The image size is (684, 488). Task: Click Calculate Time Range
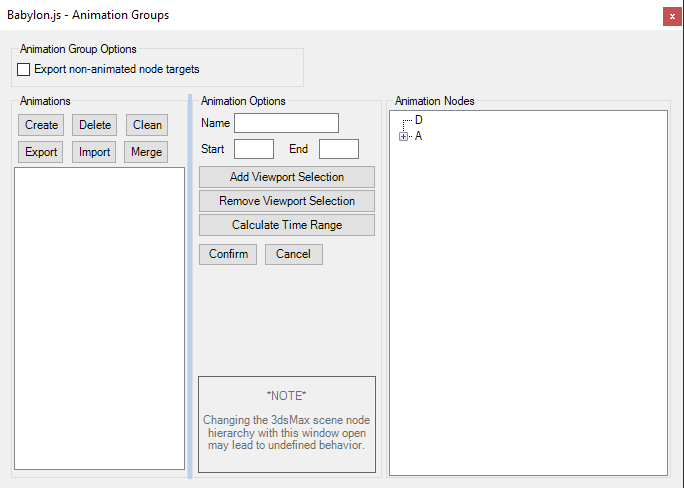point(287,225)
